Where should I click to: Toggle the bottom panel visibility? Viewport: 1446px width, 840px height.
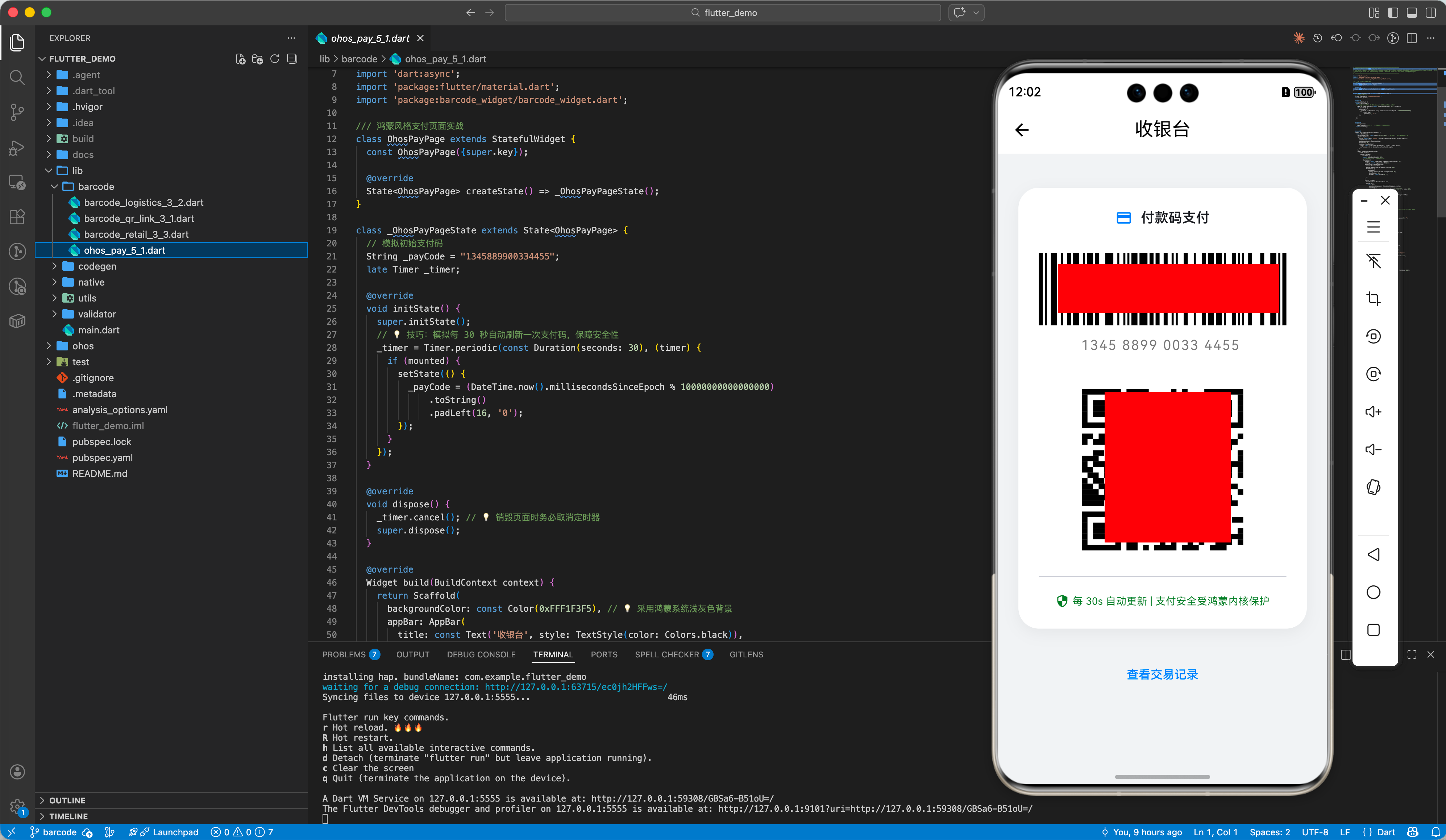1412,13
